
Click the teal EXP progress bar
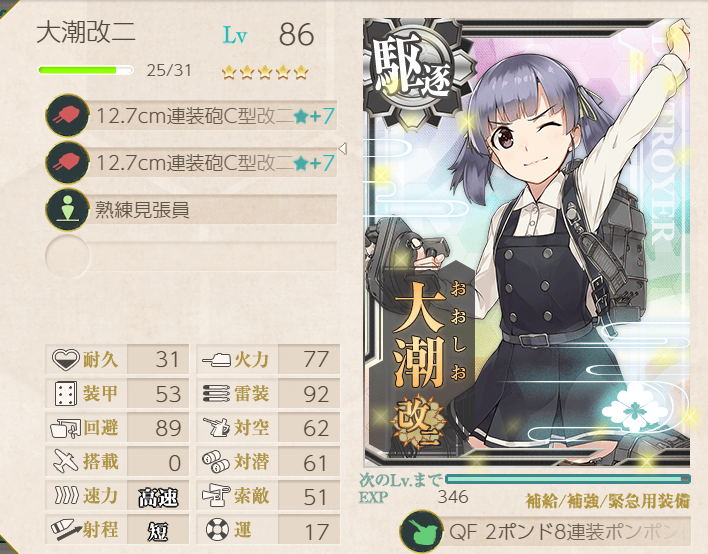coord(568,479)
